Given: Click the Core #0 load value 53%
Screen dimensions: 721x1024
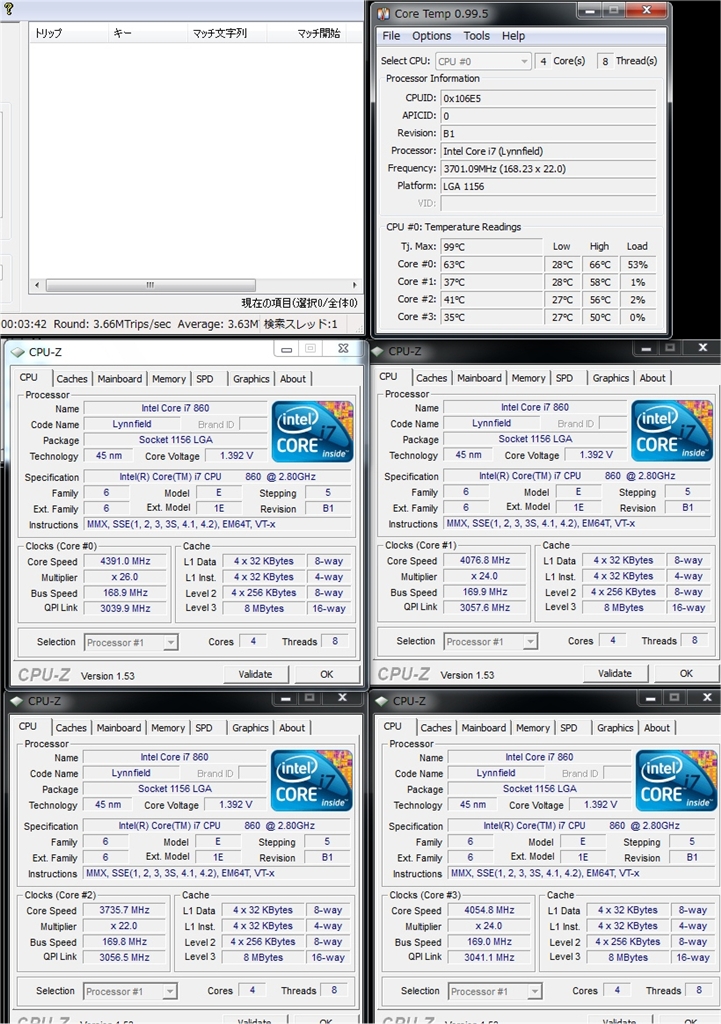Looking at the screenshot, I should coord(637,264).
